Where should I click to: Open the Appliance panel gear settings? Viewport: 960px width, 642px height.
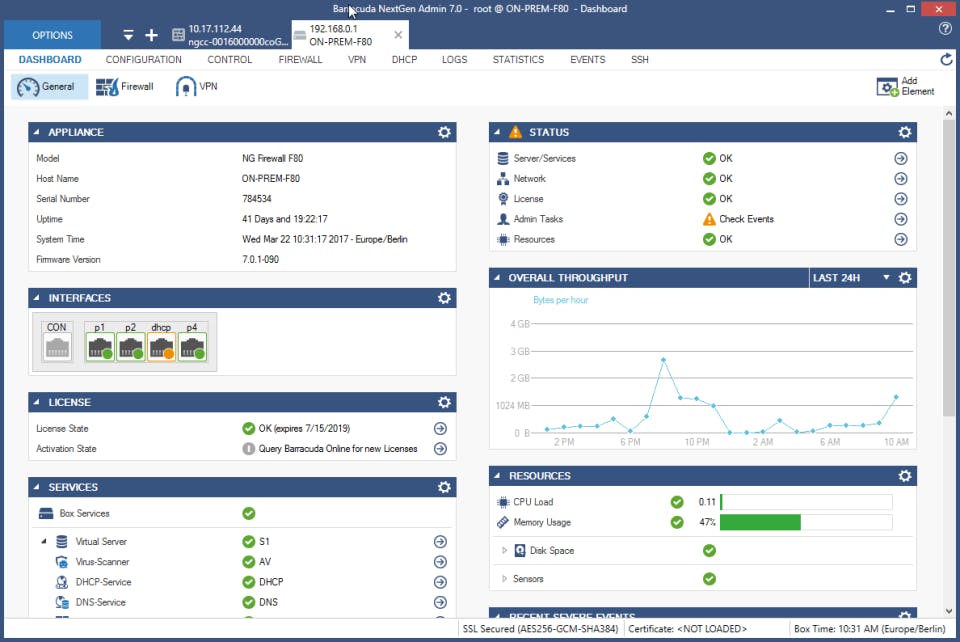pyautogui.click(x=444, y=132)
